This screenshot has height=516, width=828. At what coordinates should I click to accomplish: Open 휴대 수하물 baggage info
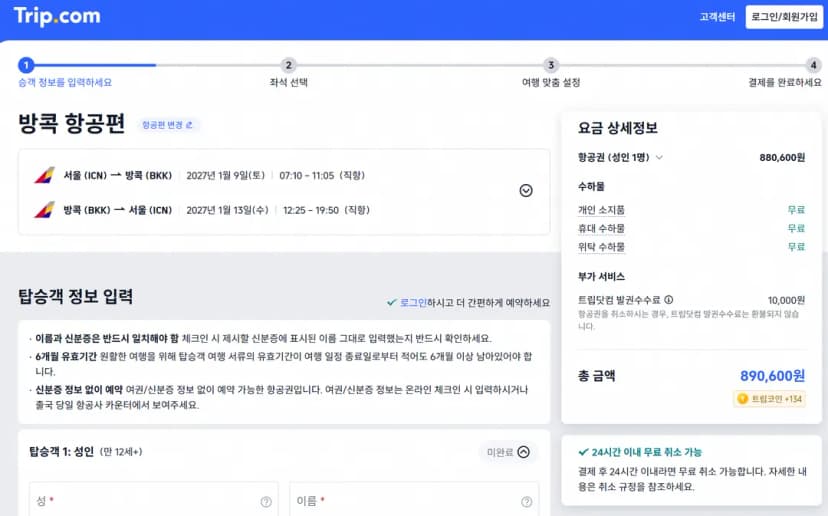tap(601, 229)
